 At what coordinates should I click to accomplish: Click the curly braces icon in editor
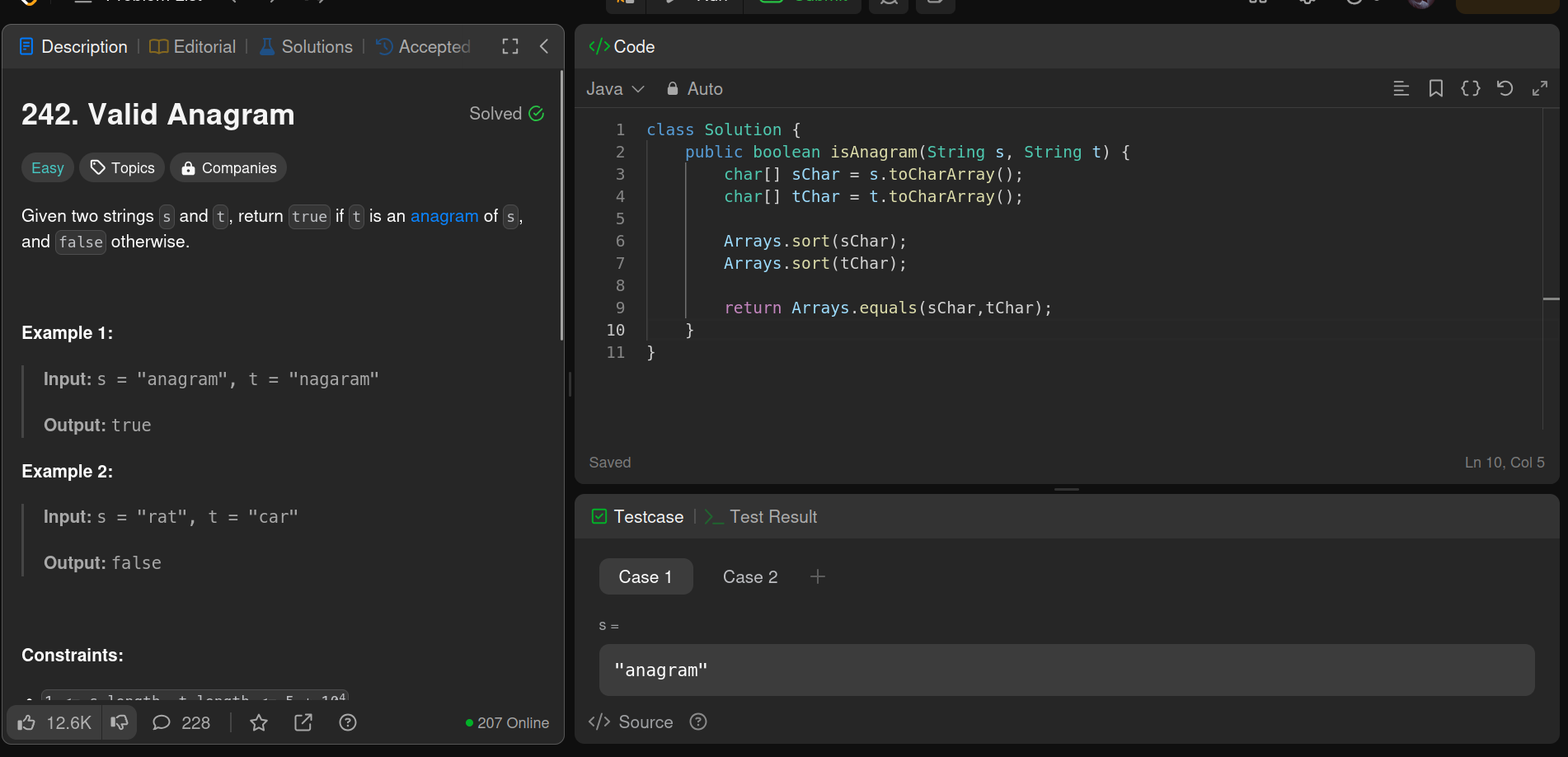(x=1470, y=89)
